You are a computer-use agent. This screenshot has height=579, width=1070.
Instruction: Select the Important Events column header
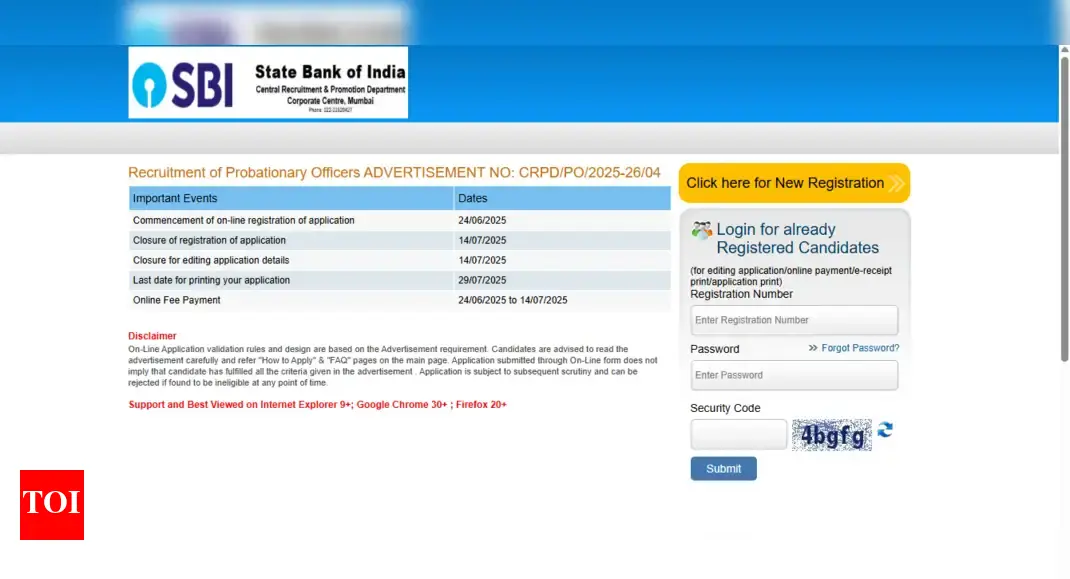[x=291, y=198]
